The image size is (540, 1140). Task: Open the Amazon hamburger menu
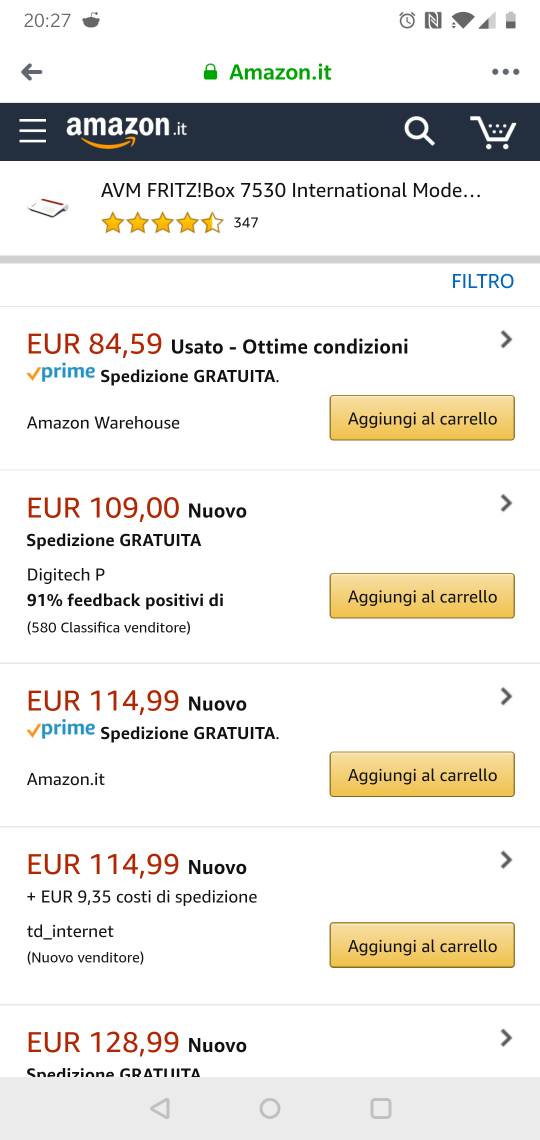[x=33, y=131]
